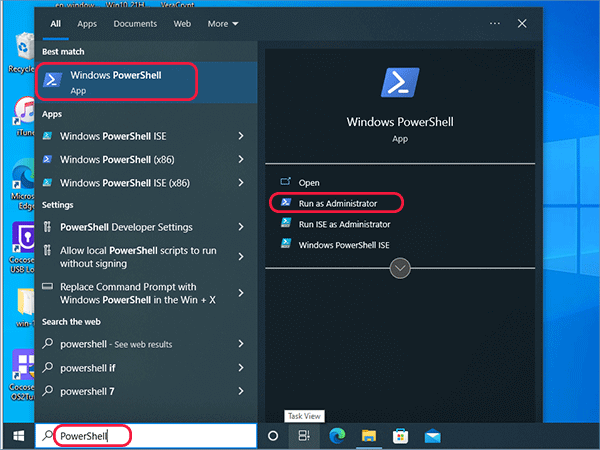Click the Run as Administrator shield icon
600x450 pixels.
pyautogui.click(x=286, y=202)
